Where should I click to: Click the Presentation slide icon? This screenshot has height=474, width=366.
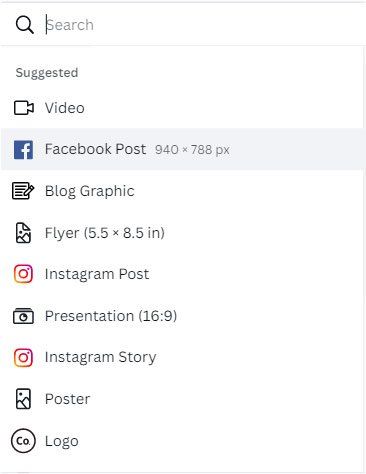pos(23,316)
